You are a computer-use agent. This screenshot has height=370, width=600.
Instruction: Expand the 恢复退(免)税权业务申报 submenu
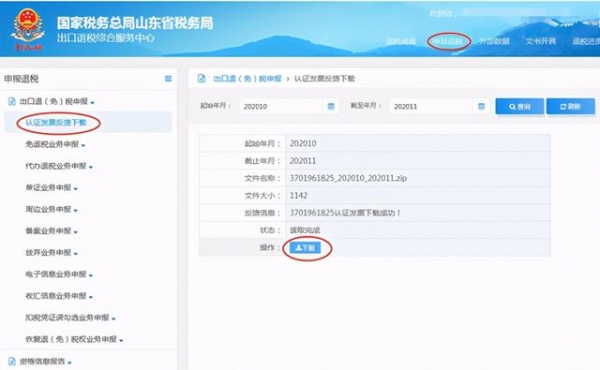click(x=74, y=339)
